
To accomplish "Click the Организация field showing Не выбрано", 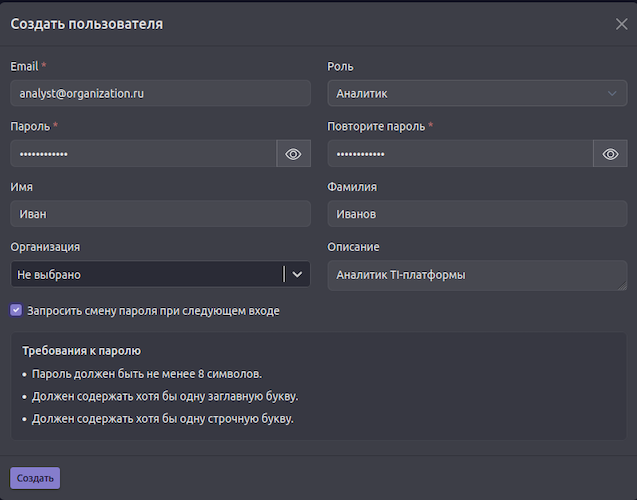I will 145,274.
